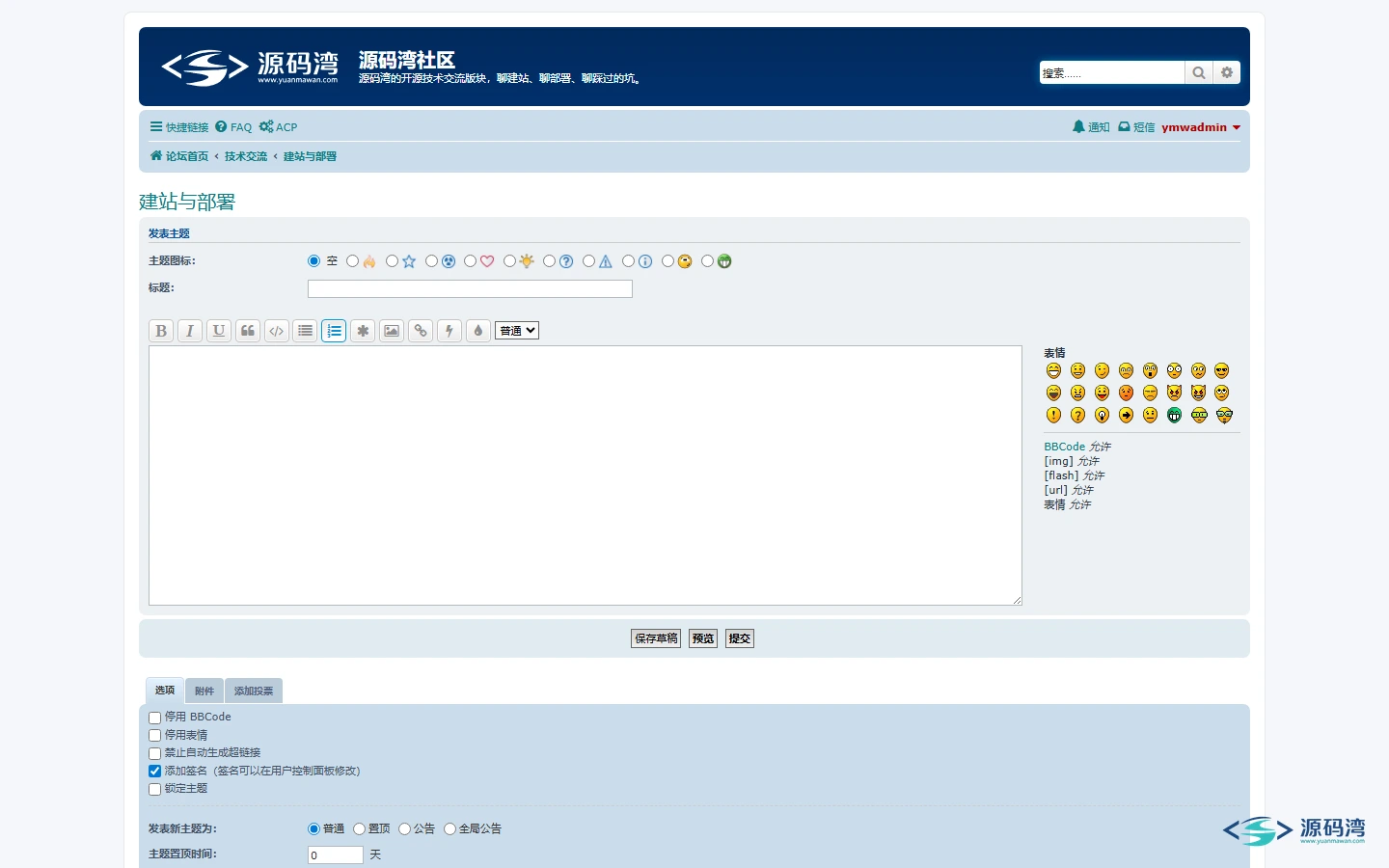This screenshot has height=868, width=1389.
Task: Apply bold formatting with the B button
Action: click(x=161, y=331)
